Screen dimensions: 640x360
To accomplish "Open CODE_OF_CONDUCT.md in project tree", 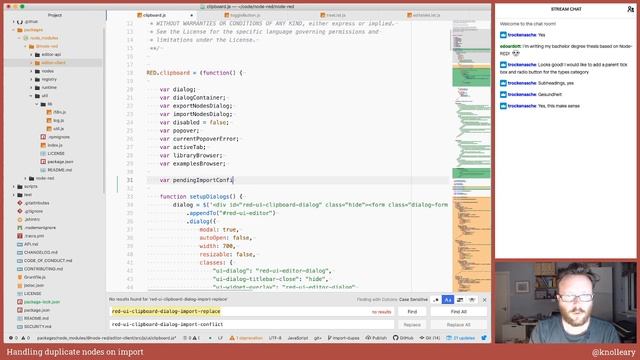I will click(48, 260).
